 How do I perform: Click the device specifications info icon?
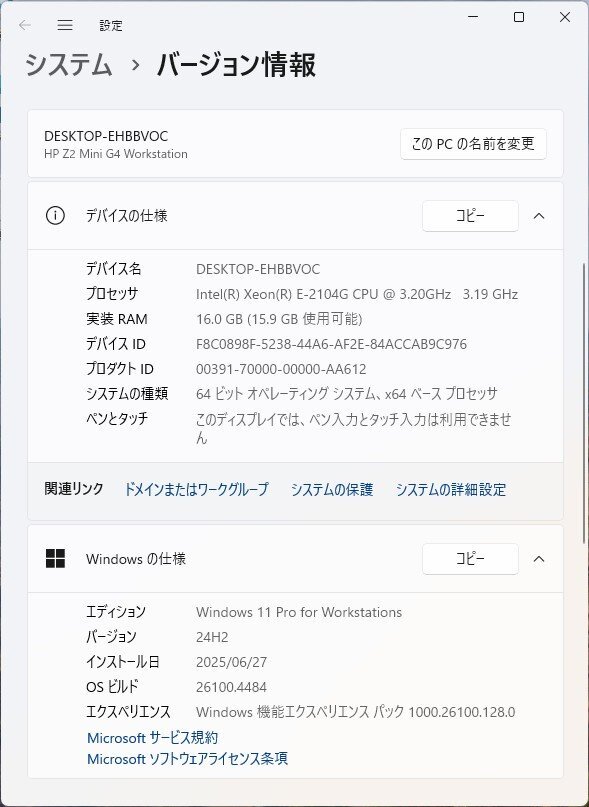(55, 216)
